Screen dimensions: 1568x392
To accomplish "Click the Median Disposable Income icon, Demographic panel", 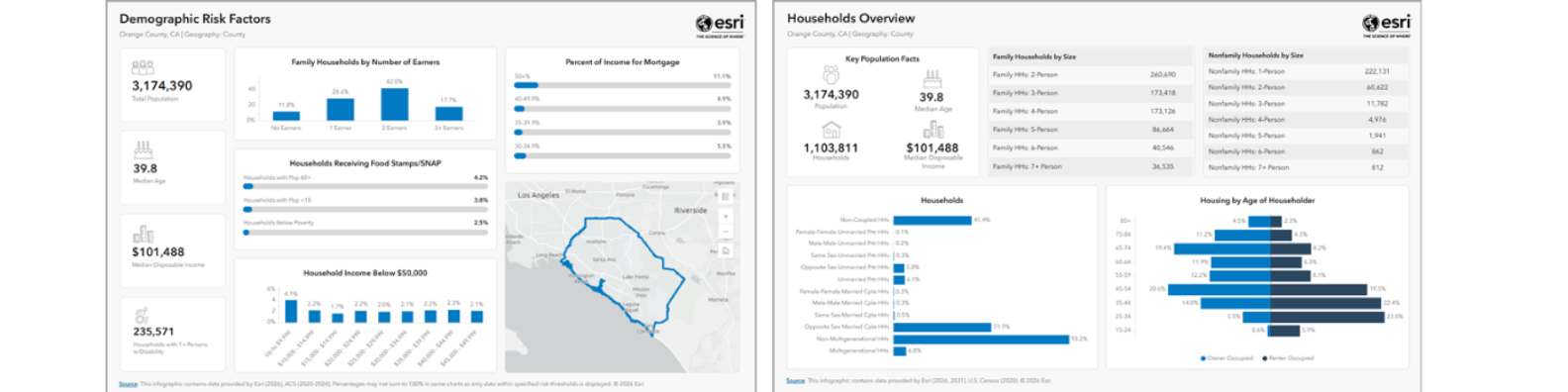I will click(x=144, y=235).
